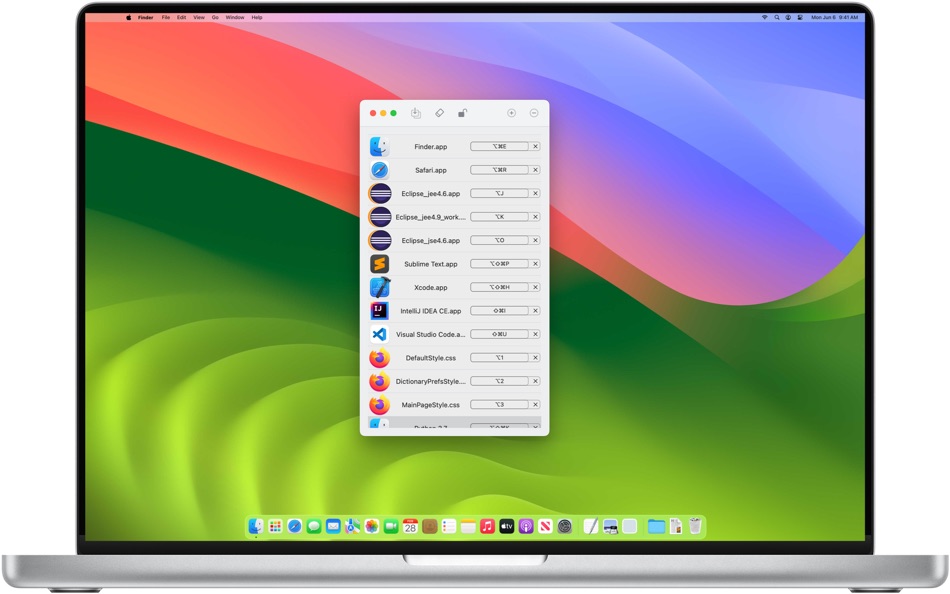The image size is (950, 594).
Task: Select the Sublime Text.app name text
Action: click(431, 264)
